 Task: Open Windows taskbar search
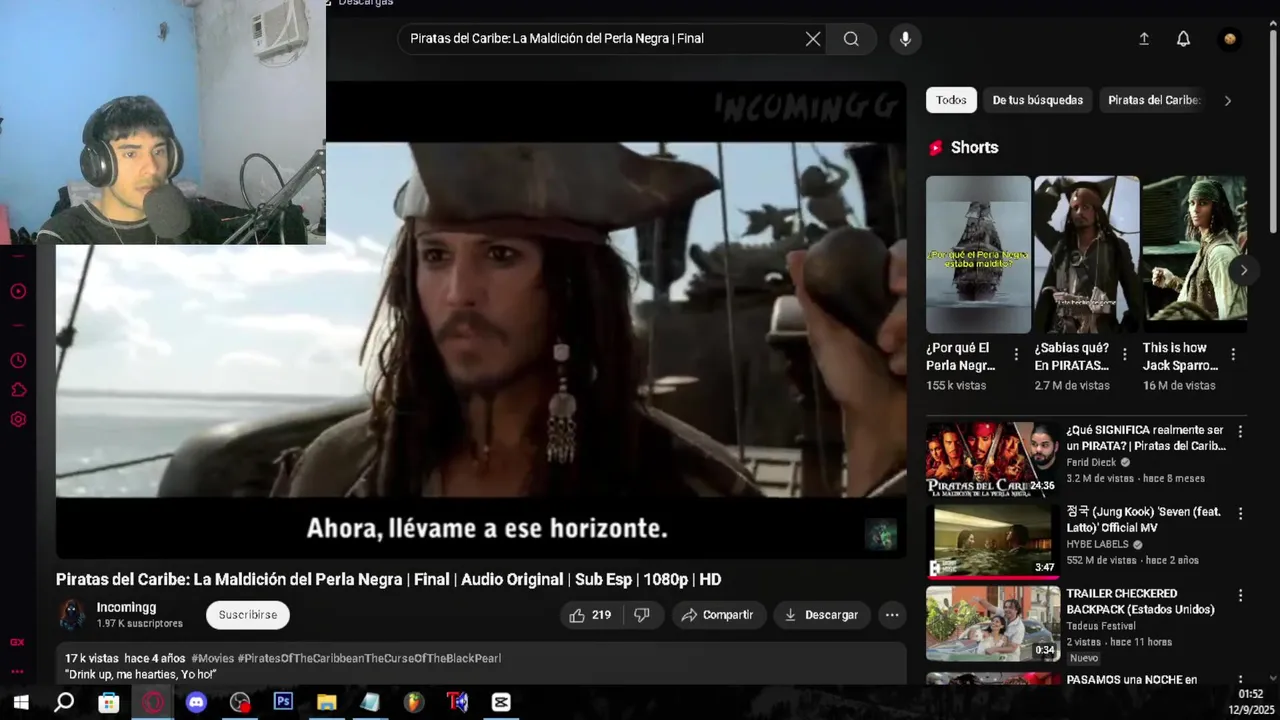64,702
